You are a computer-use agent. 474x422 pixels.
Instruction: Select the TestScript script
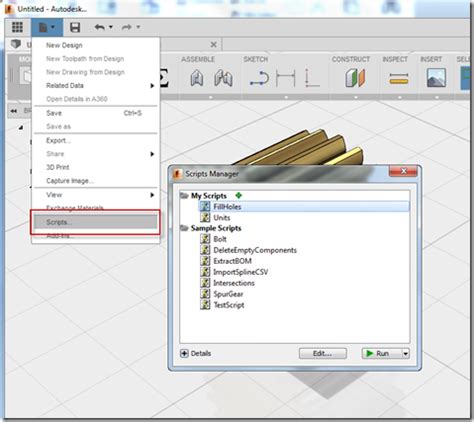pyautogui.click(x=222, y=305)
